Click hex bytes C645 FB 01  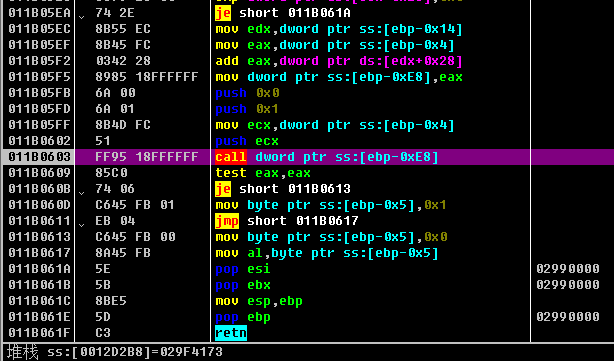135,205
